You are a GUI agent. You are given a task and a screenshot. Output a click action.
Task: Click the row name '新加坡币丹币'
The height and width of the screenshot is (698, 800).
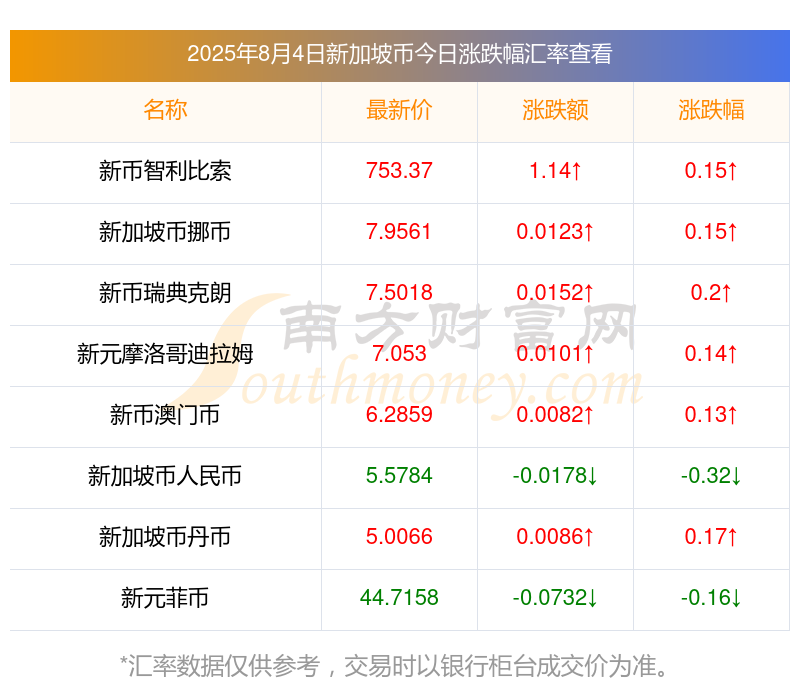(x=165, y=537)
